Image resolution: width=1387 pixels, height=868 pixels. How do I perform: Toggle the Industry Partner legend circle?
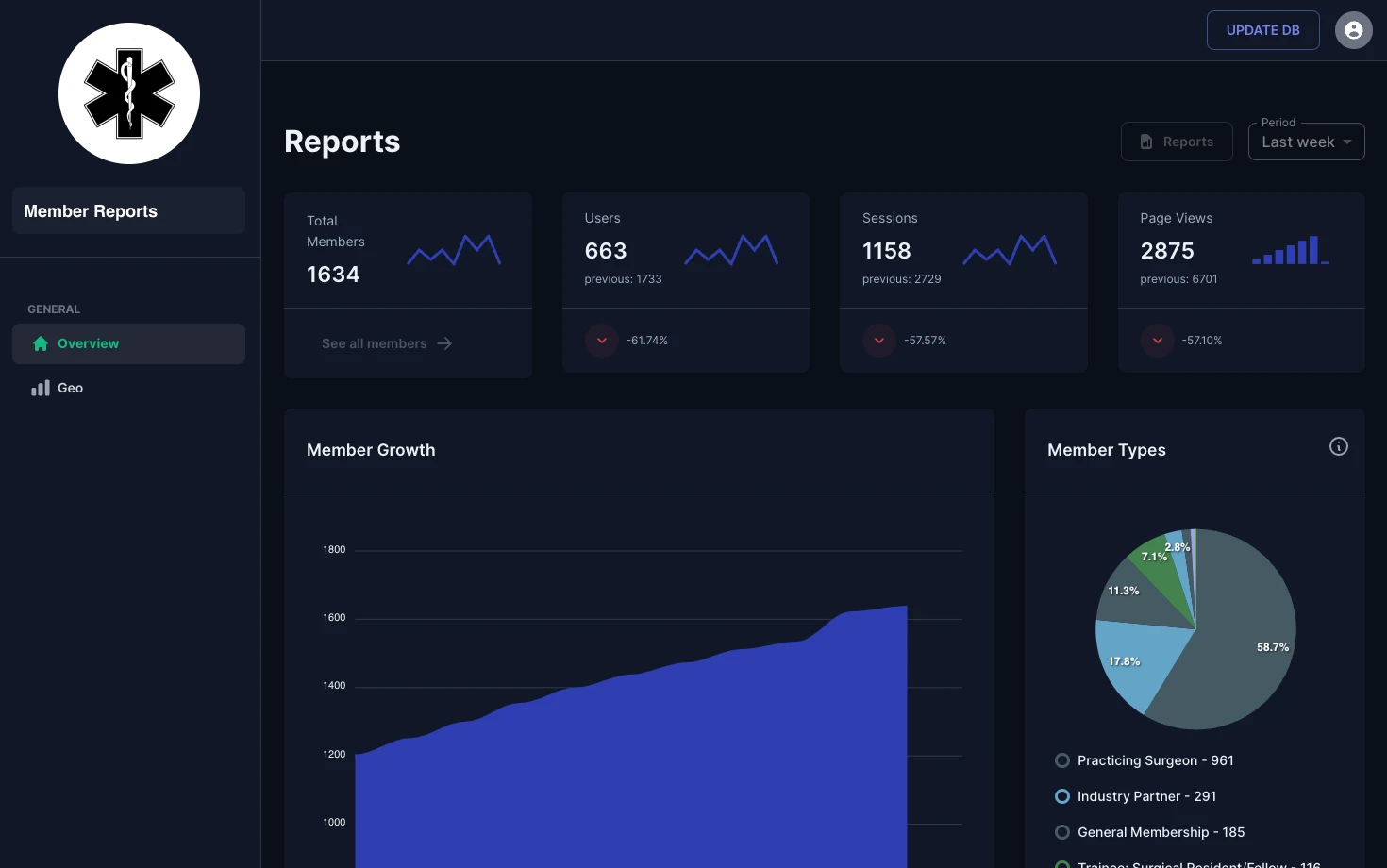pos(1061,796)
